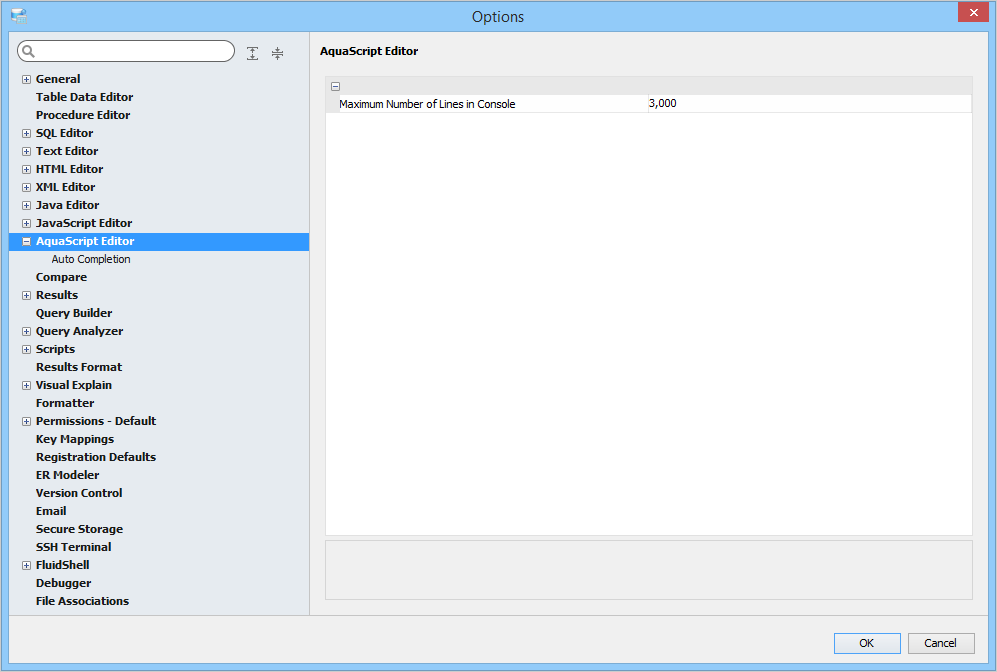Screen dimensions: 997x672
Task: Confirm changes with OK button
Action: point(867,643)
